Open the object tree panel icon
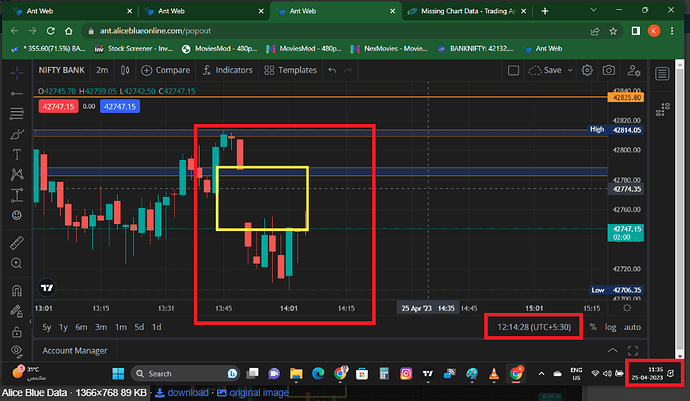690x401 pixels. (662, 110)
